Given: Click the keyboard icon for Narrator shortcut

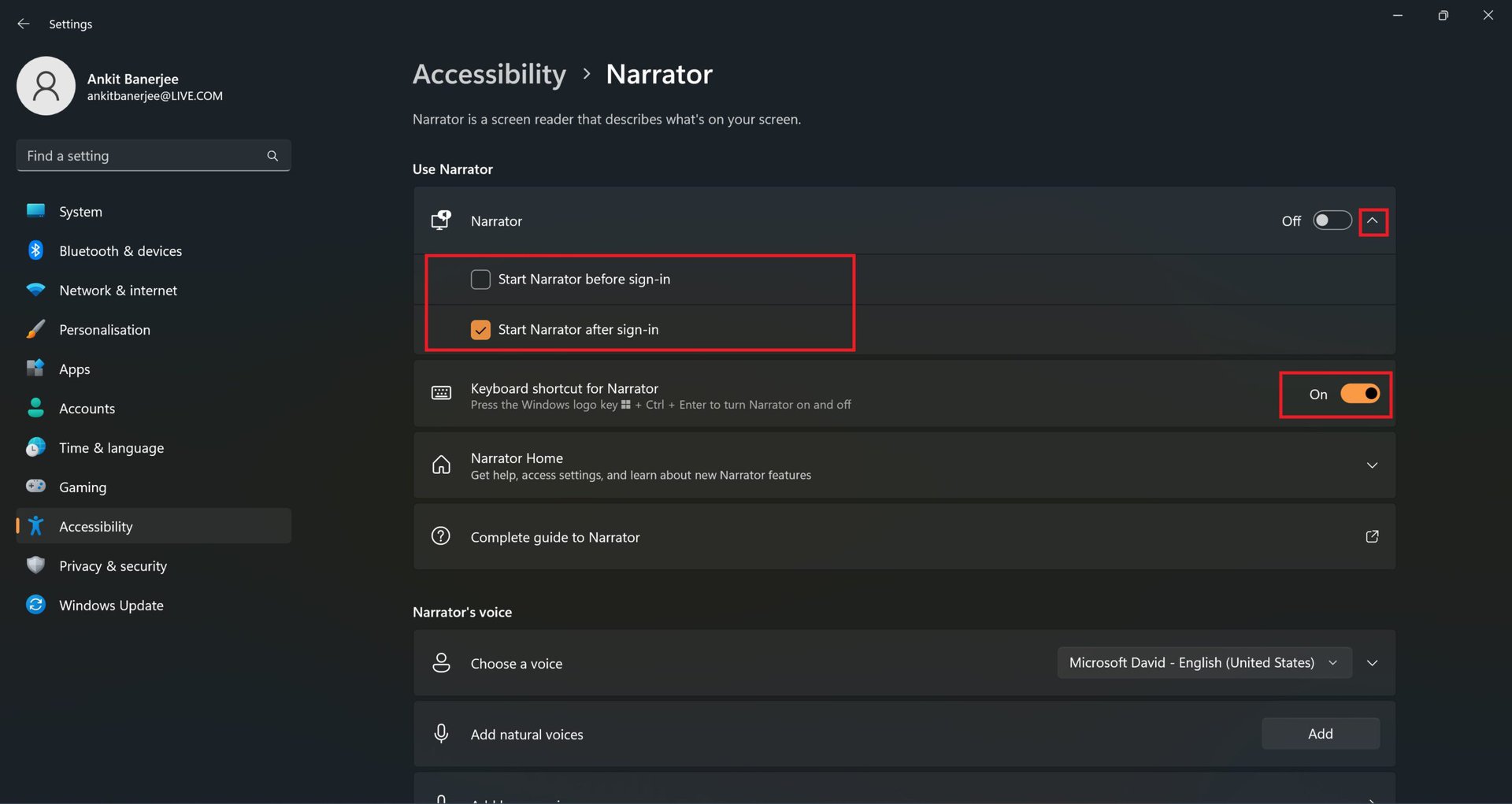Looking at the screenshot, I should tap(441, 393).
